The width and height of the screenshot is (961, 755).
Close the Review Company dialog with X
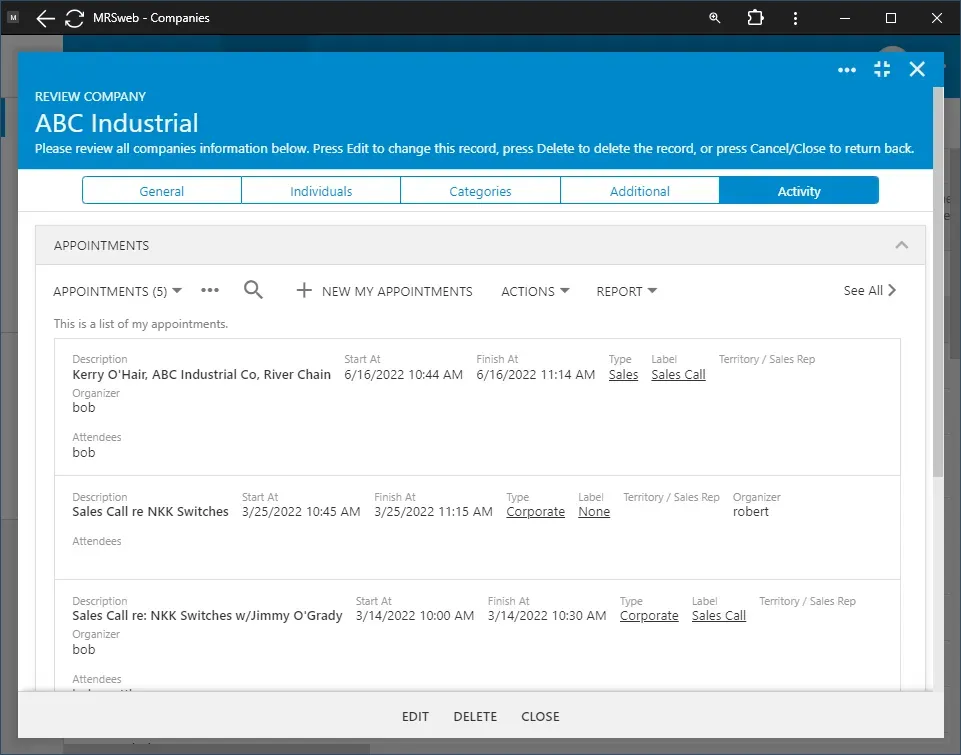917,69
